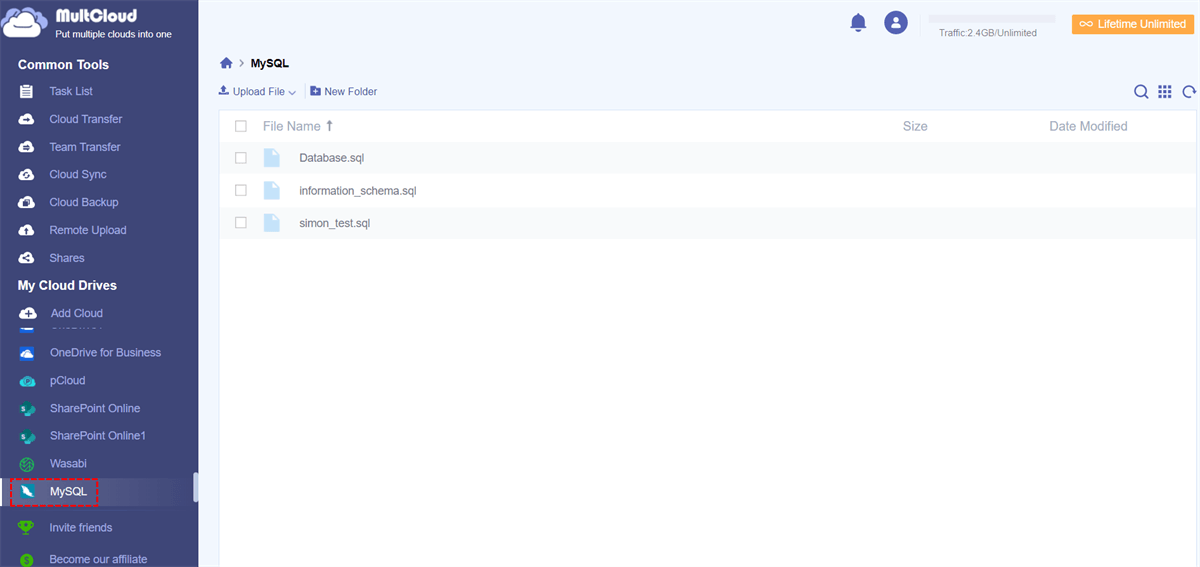Click the Shares icon
Image resolution: width=1200 pixels, height=567 pixels.
[x=27, y=258]
